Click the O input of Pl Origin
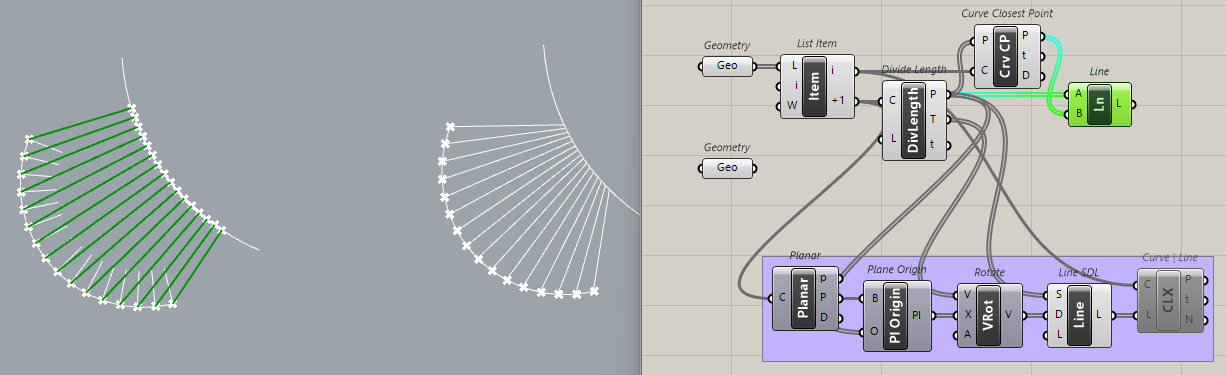This screenshot has width=1226, height=375. pyautogui.click(x=874, y=333)
